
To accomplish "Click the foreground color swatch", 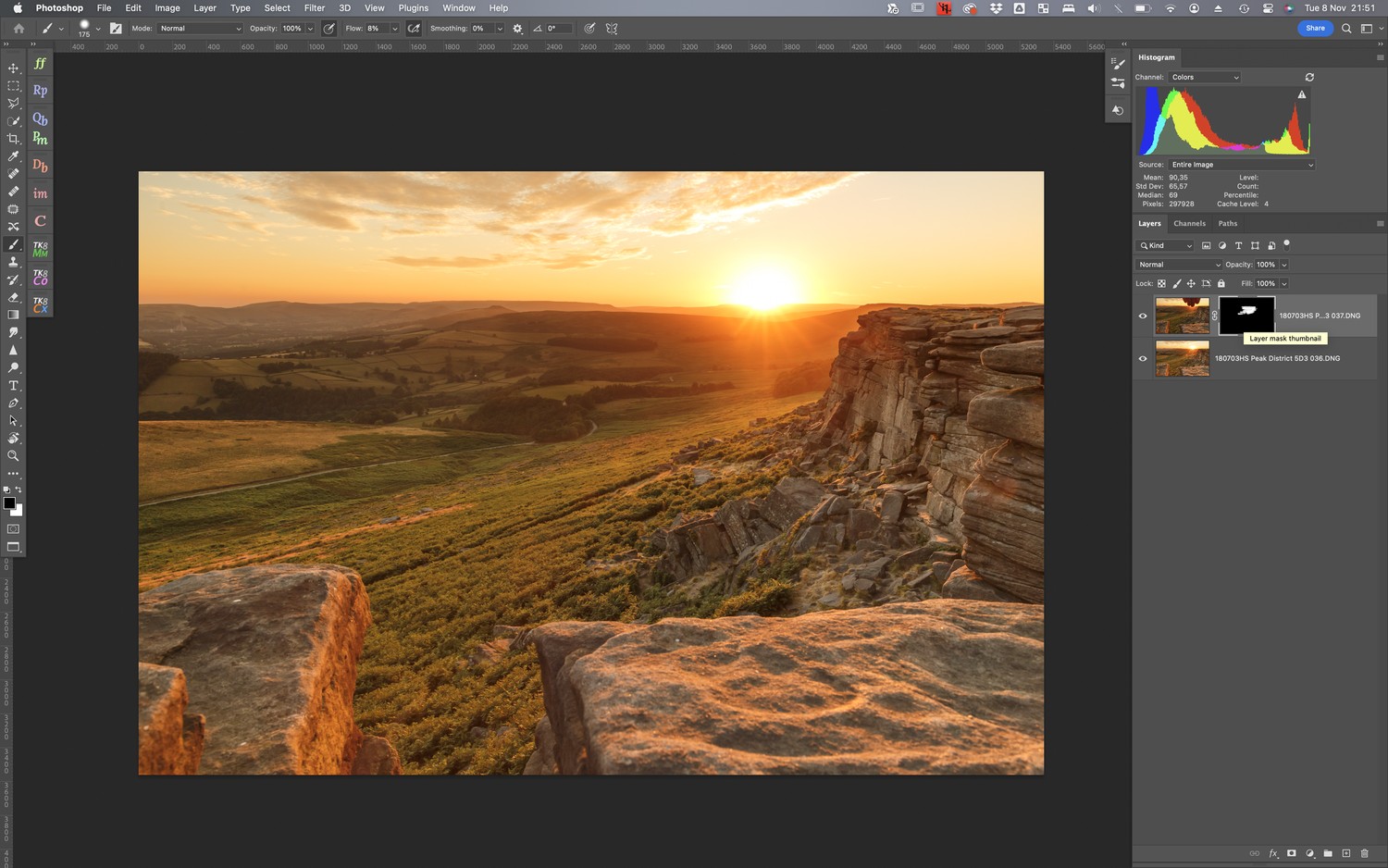I will [9, 503].
